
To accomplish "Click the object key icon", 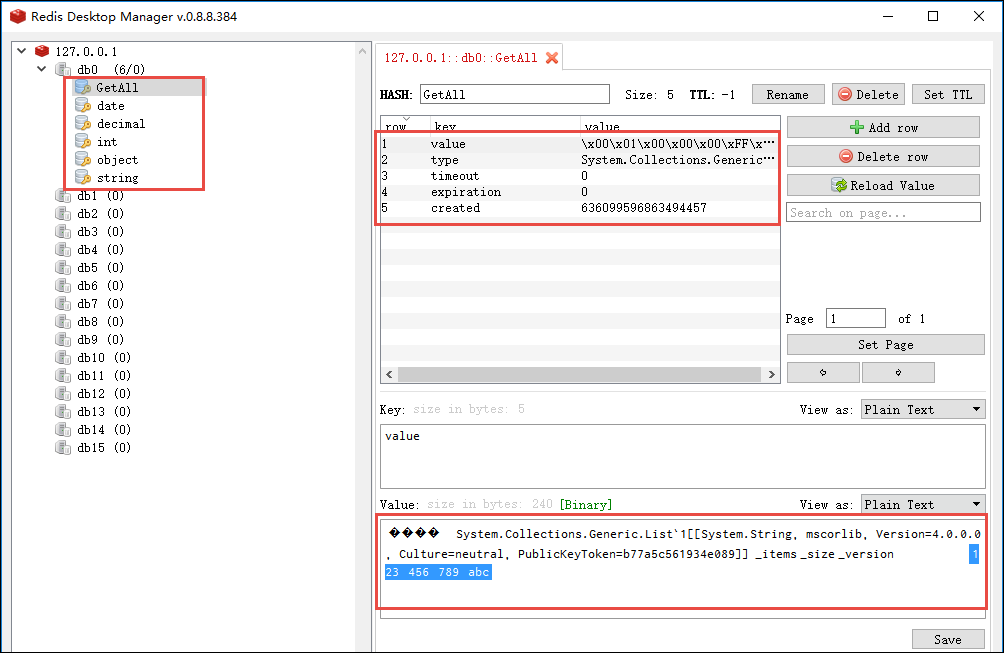I will click(x=83, y=159).
